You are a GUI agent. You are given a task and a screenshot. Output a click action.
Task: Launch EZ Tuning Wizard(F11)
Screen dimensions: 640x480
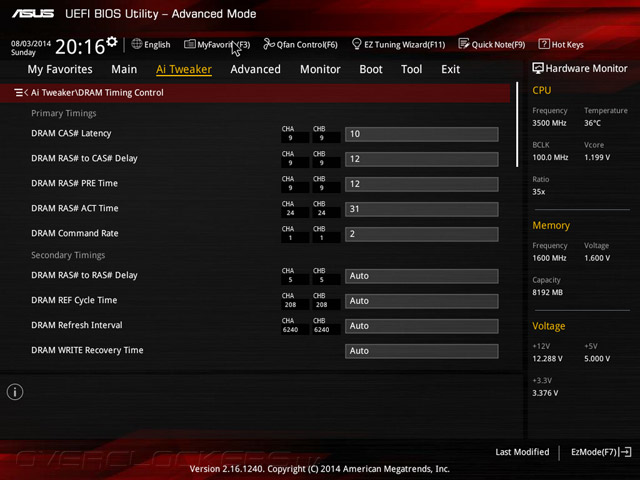404,44
